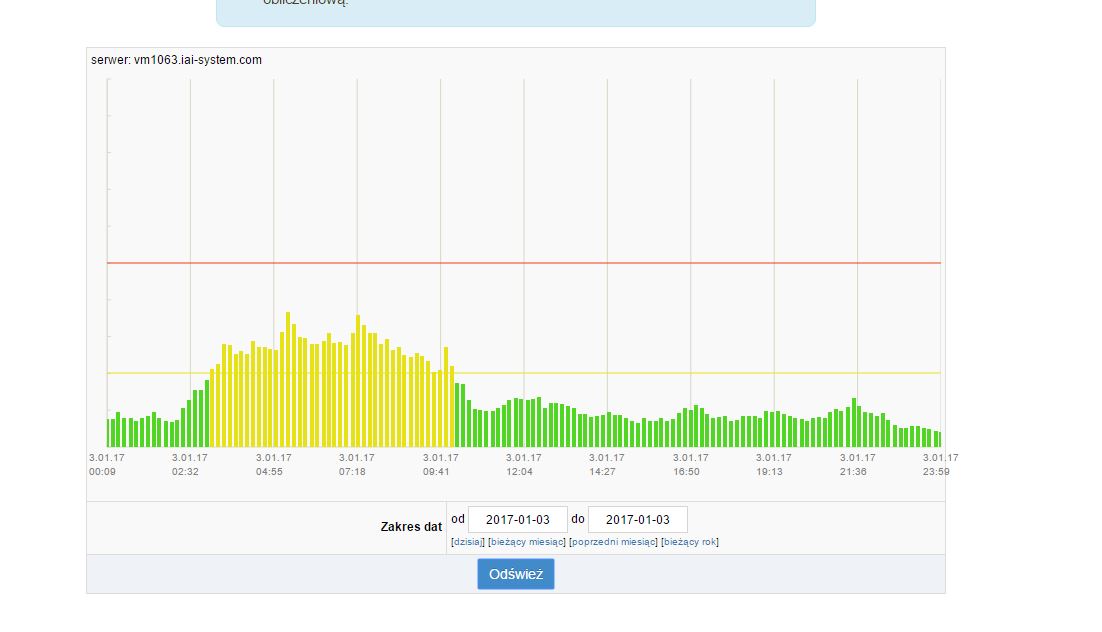Viewport: 1102px width, 632px height.
Task: Select the 09:41 time axis label
Action: pyautogui.click(x=436, y=472)
